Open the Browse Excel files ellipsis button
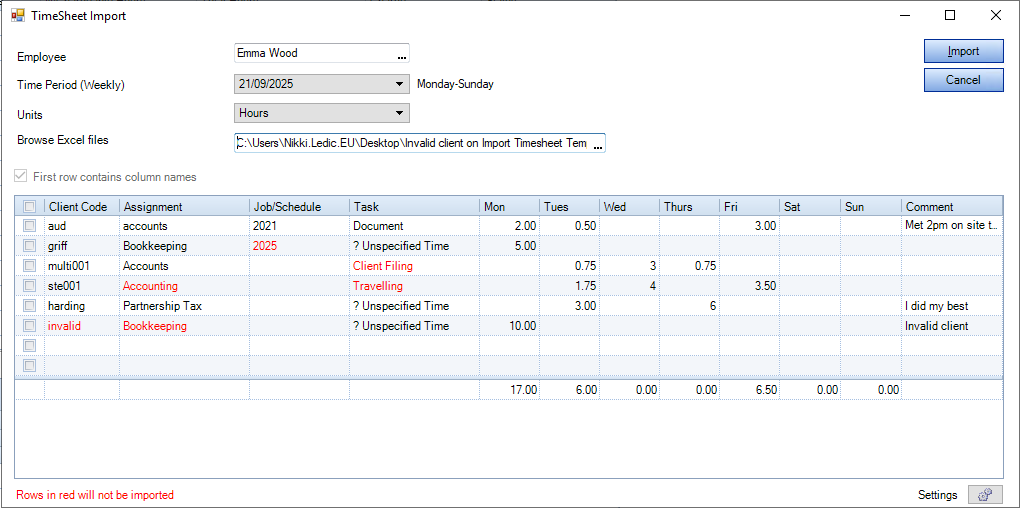 tap(598, 144)
